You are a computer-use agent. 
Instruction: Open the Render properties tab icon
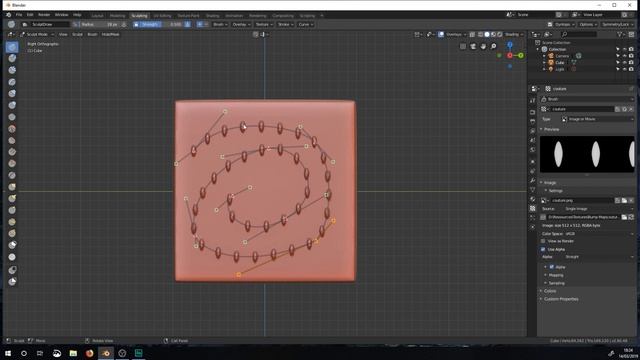point(533,112)
